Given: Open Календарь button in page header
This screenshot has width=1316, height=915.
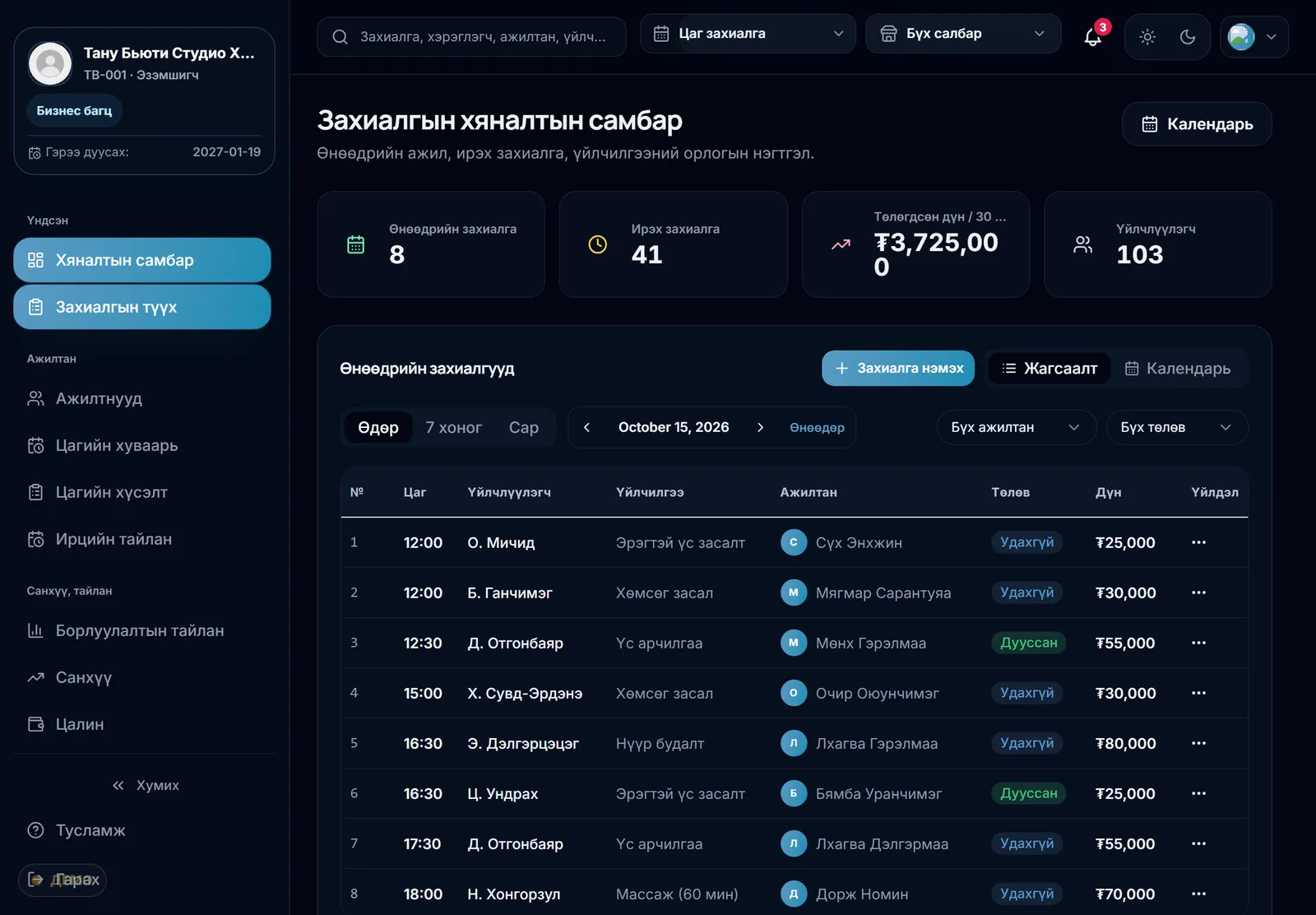Looking at the screenshot, I should coord(1197,124).
